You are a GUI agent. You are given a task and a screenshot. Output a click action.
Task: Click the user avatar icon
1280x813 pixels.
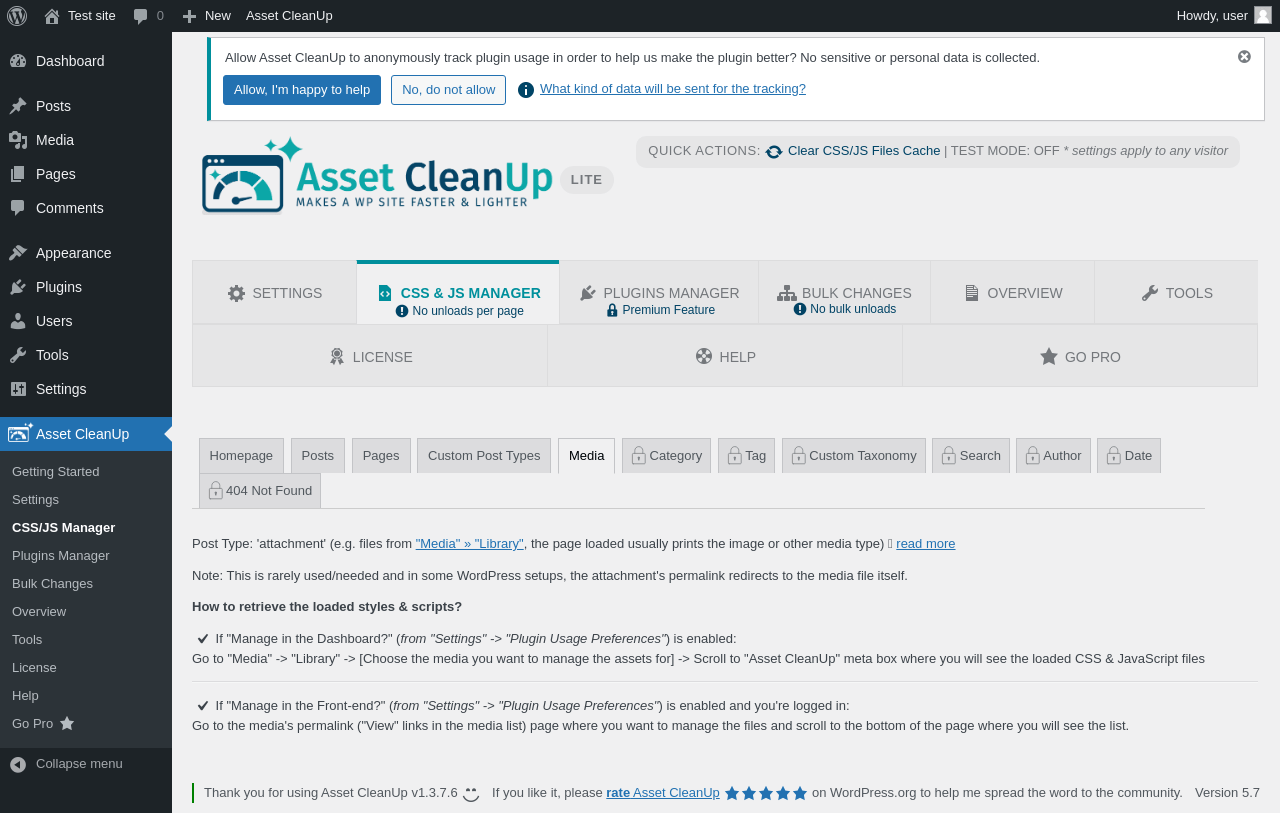click(x=1263, y=15)
